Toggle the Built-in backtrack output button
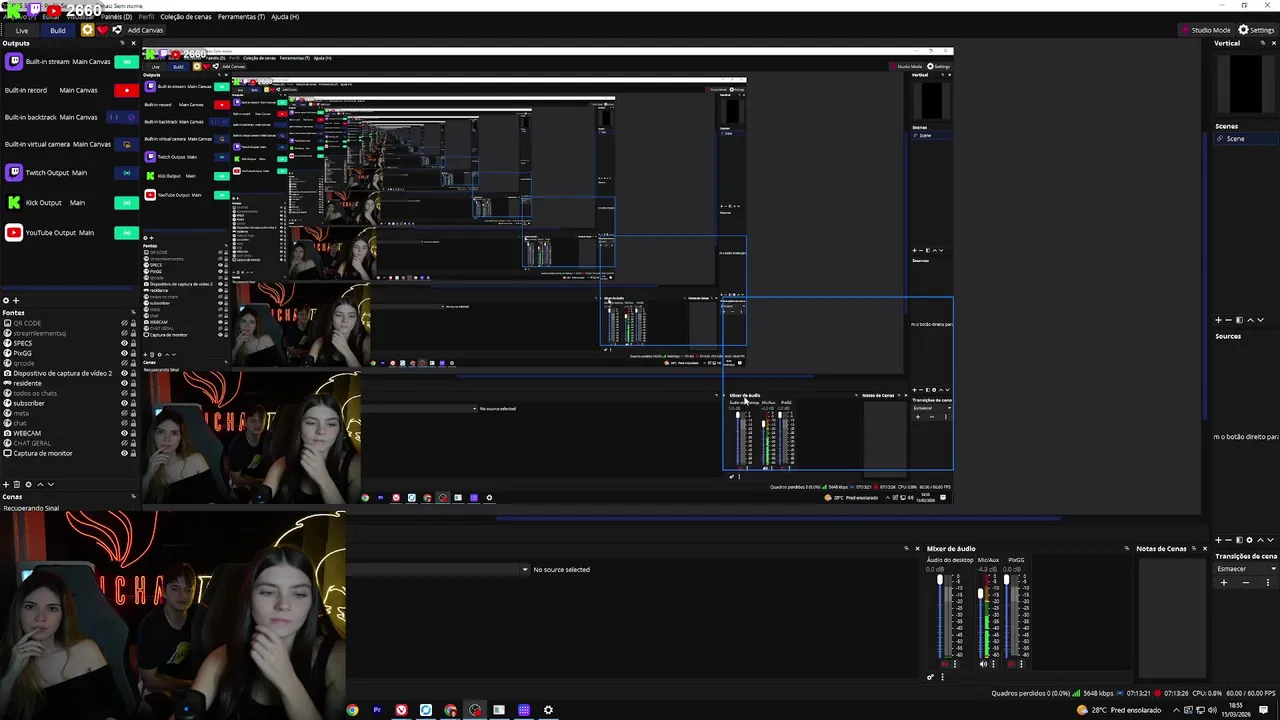 click(120, 117)
